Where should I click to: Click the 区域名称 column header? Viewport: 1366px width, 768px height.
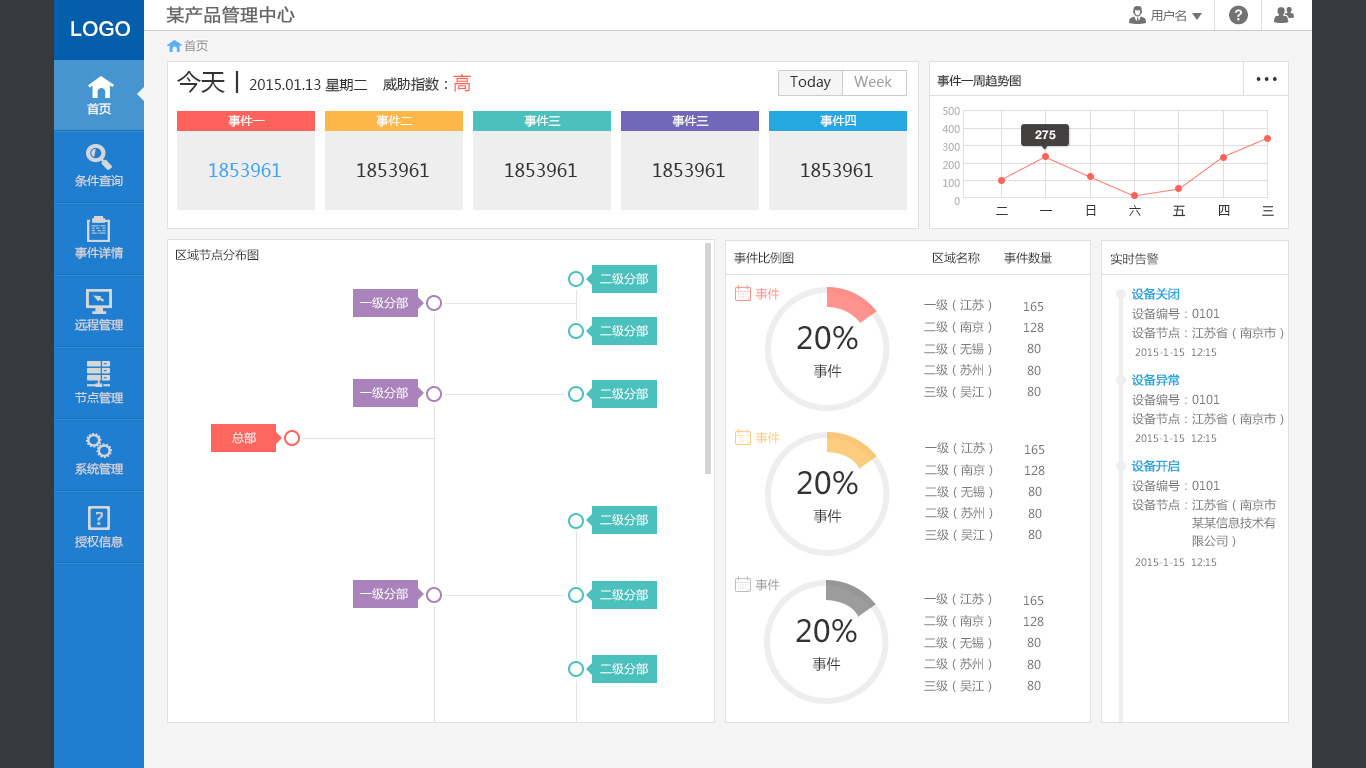pos(956,258)
